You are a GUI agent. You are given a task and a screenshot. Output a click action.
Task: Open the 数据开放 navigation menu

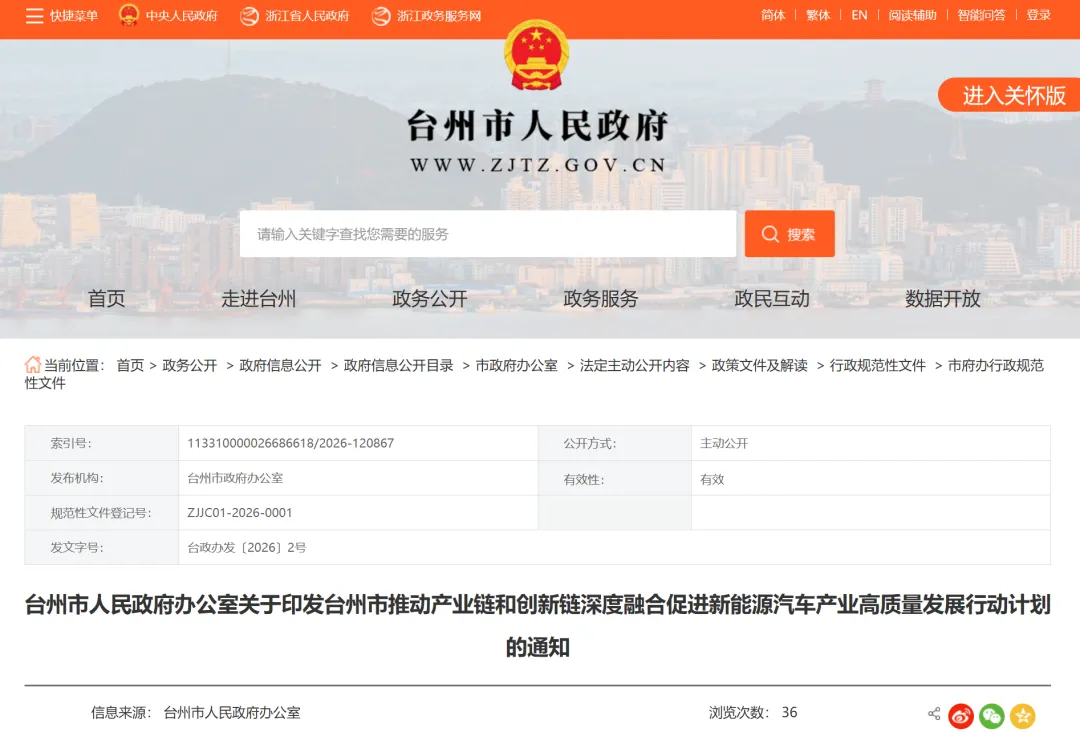click(x=942, y=299)
